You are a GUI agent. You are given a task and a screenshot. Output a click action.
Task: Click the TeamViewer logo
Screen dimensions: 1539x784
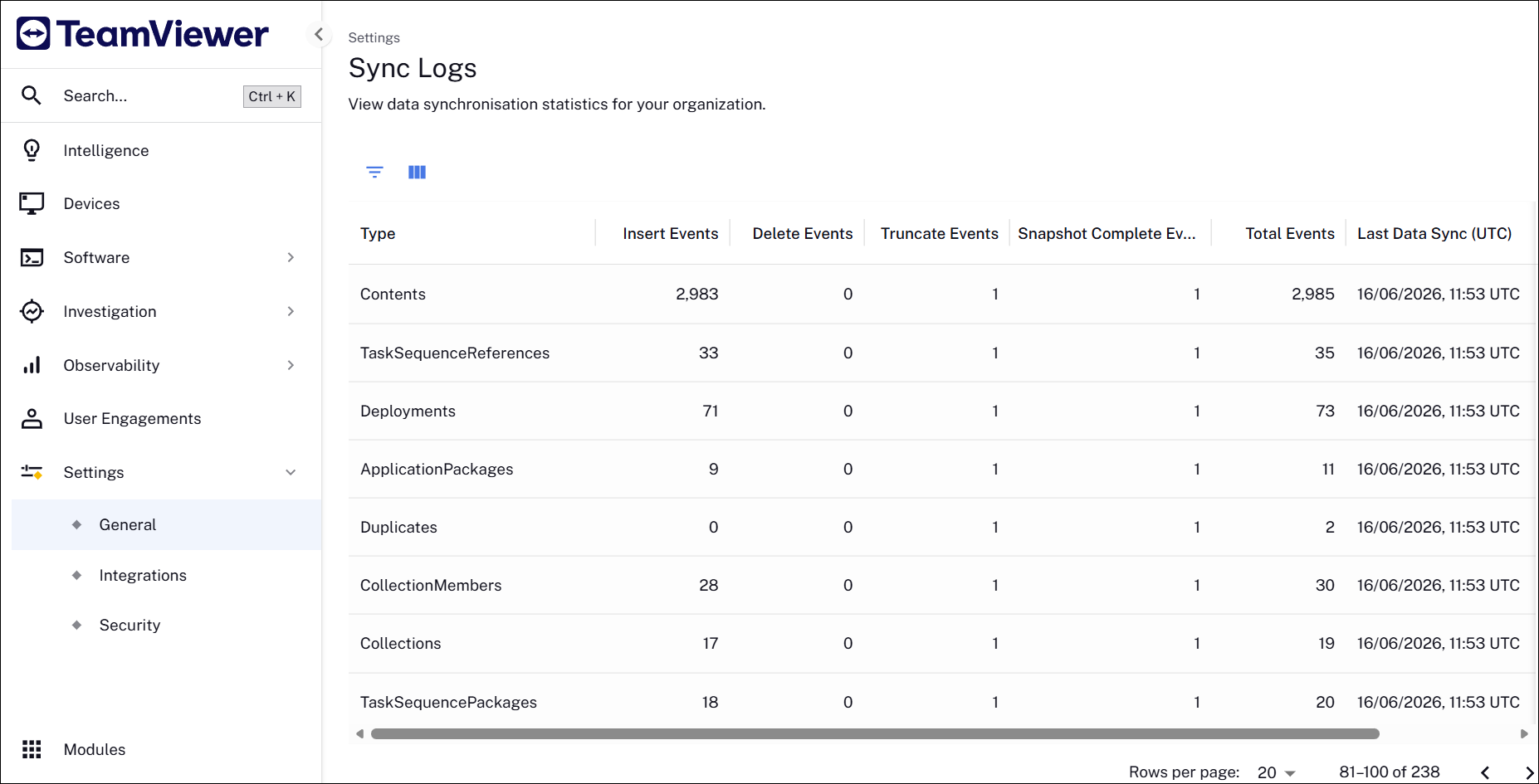tap(142, 34)
